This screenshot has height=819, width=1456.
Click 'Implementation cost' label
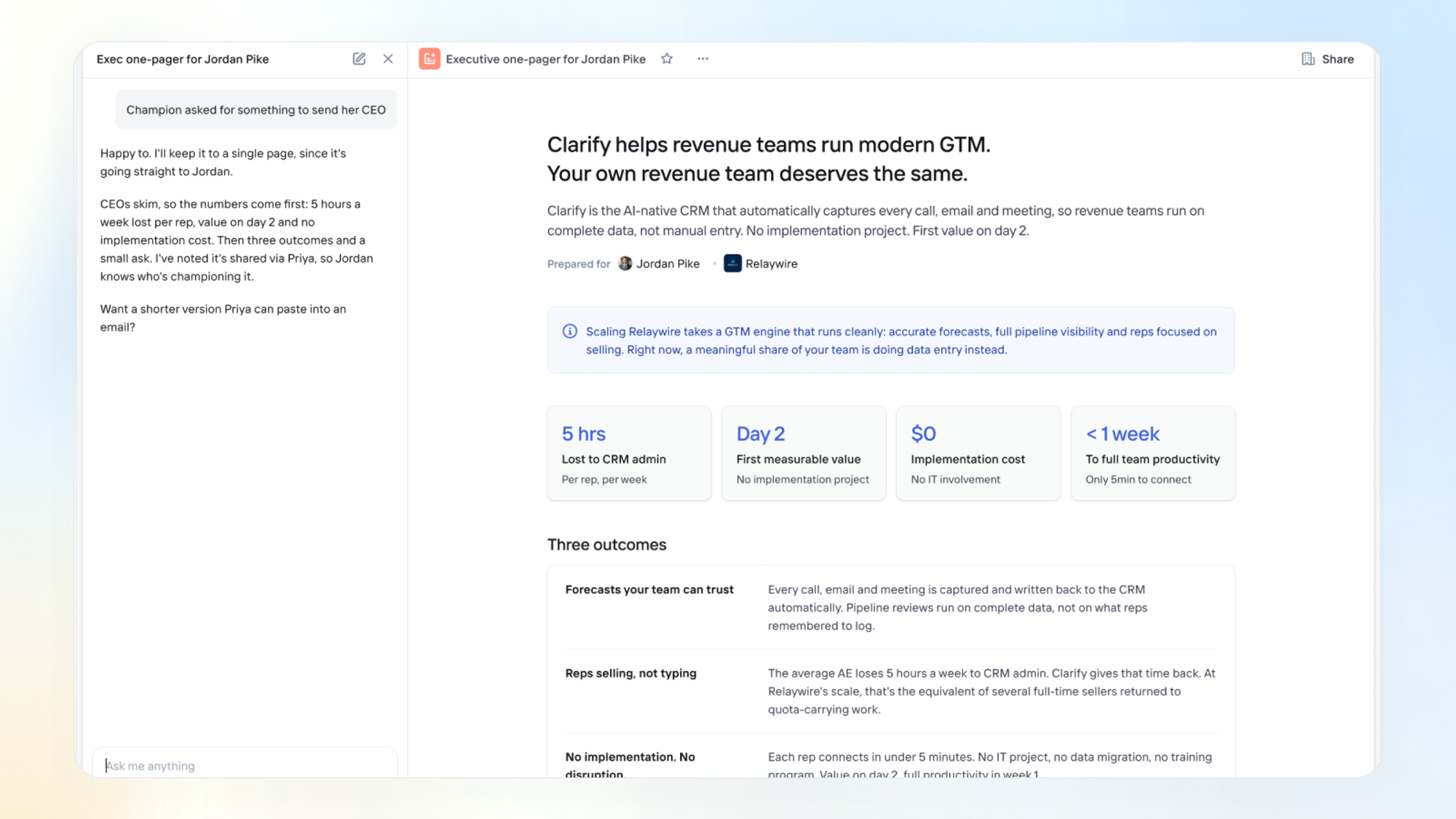point(968,459)
